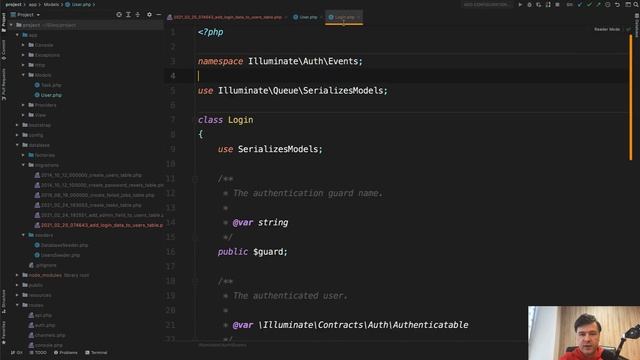Click the orange scrollbar change marker
This screenshot has height=360, width=640.
(x=631, y=97)
